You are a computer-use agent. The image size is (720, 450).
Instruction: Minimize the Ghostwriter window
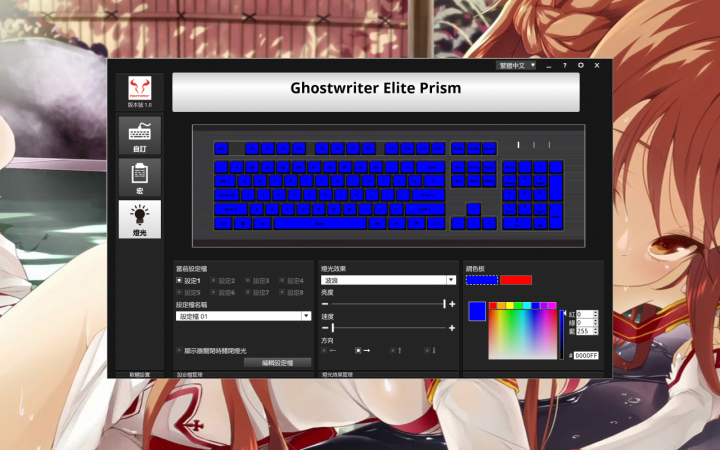click(x=549, y=66)
